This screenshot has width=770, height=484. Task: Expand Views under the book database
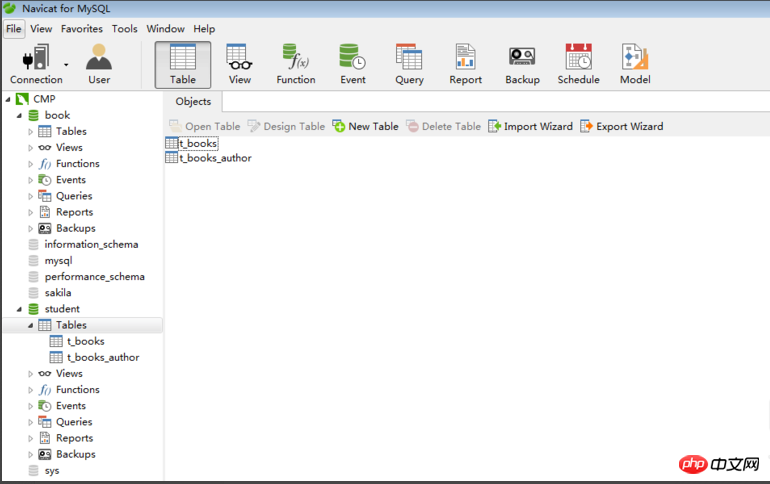pyautogui.click(x=31, y=148)
